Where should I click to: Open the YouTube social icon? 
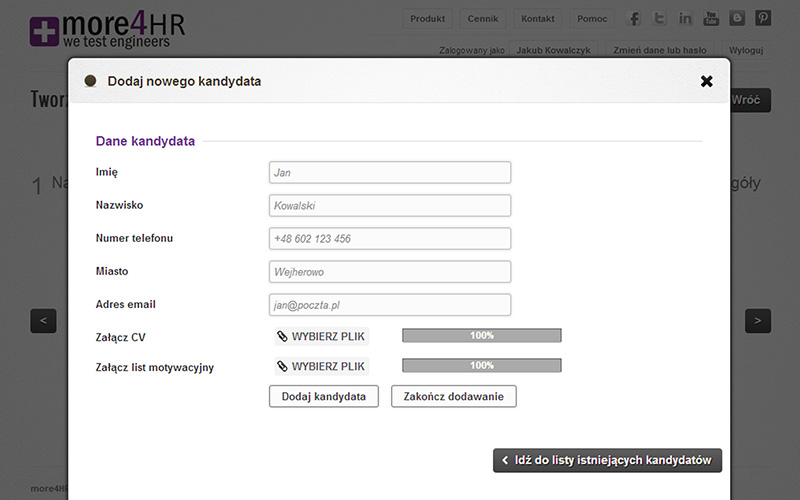click(x=711, y=18)
